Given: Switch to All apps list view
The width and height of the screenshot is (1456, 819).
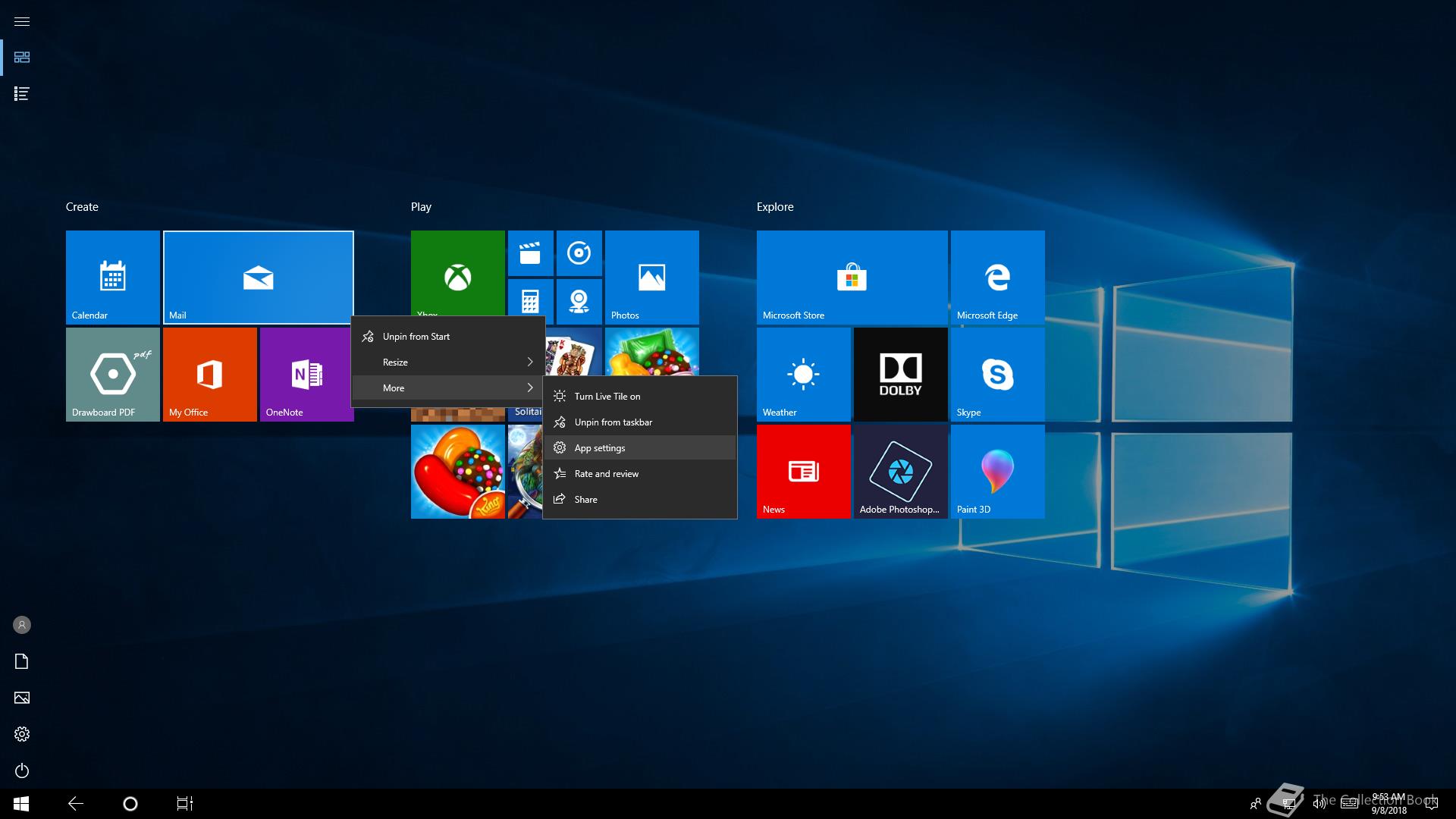Looking at the screenshot, I should pyautogui.click(x=22, y=94).
